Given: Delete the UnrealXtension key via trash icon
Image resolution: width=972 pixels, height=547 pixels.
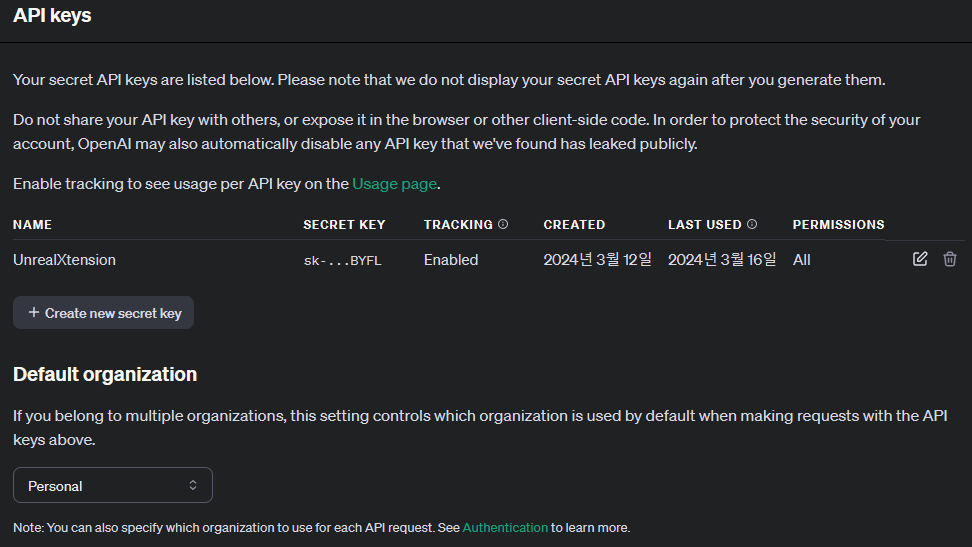Looking at the screenshot, I should coord(950,259).
